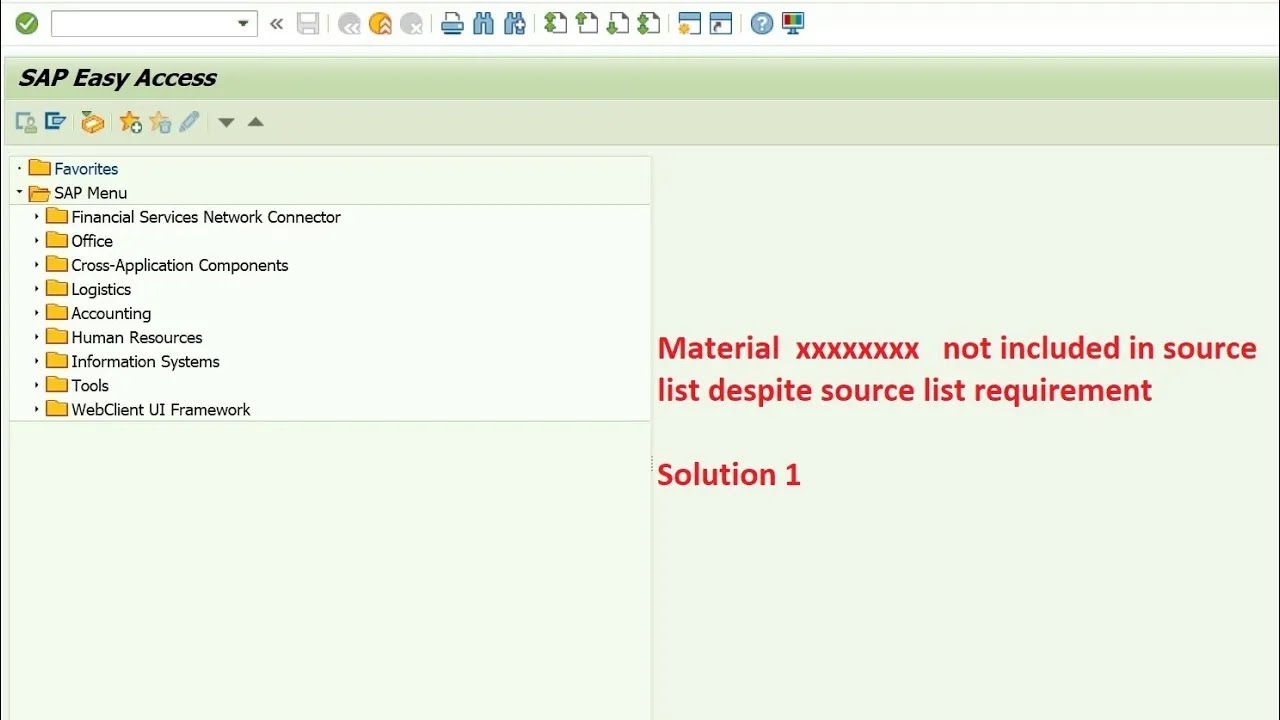Select the SAP Menu folder label
Image resolution: width=1280 pixels, height=720 pixels.
pyautogui.click(x=91, y=193)
